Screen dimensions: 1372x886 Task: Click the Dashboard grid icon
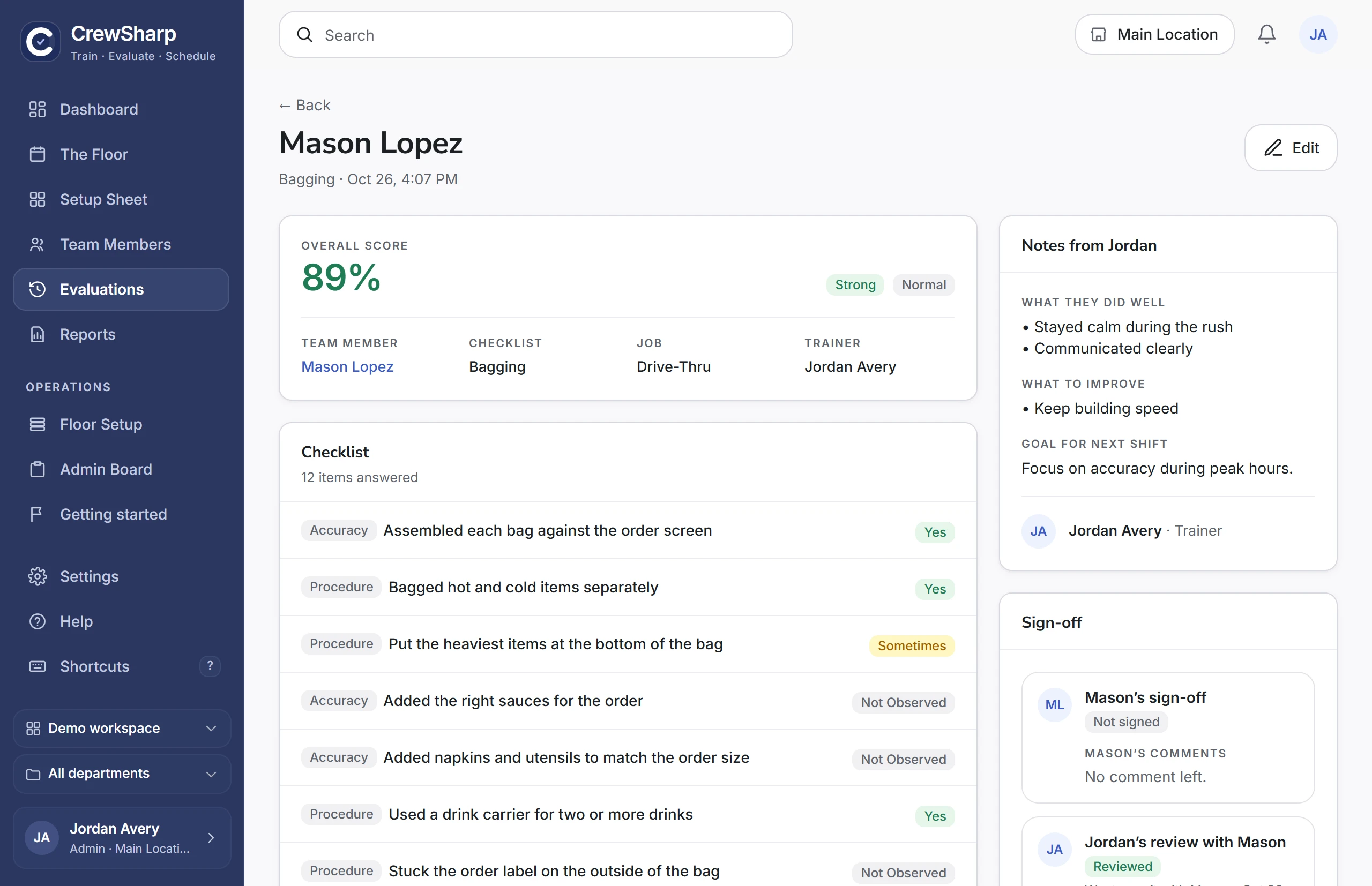(38, 109)
